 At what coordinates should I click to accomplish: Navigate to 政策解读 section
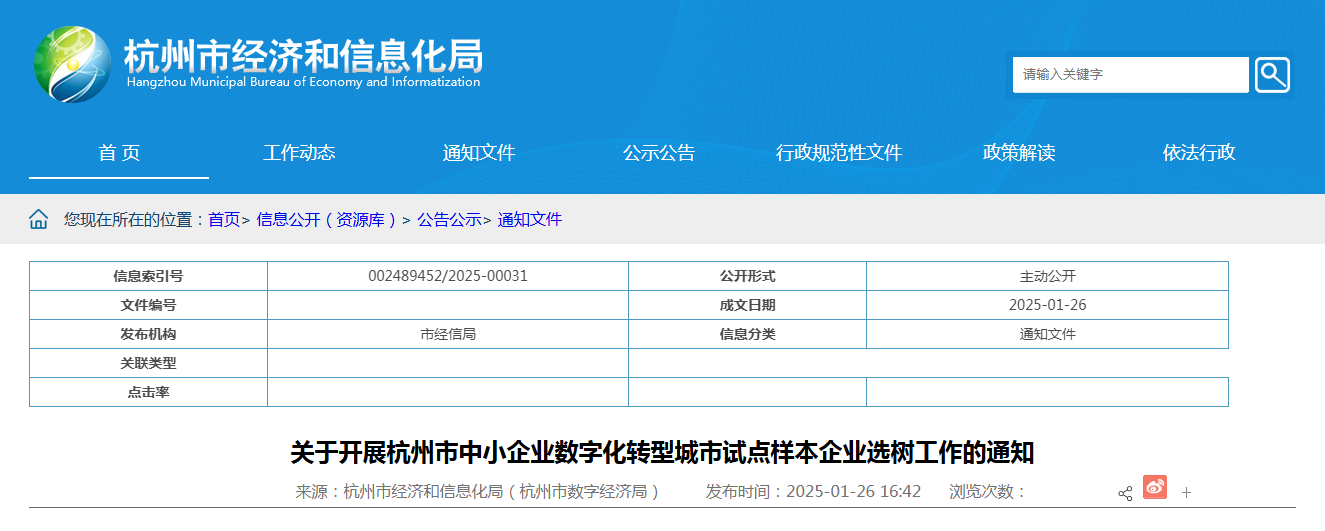(x=1019, y=153)
